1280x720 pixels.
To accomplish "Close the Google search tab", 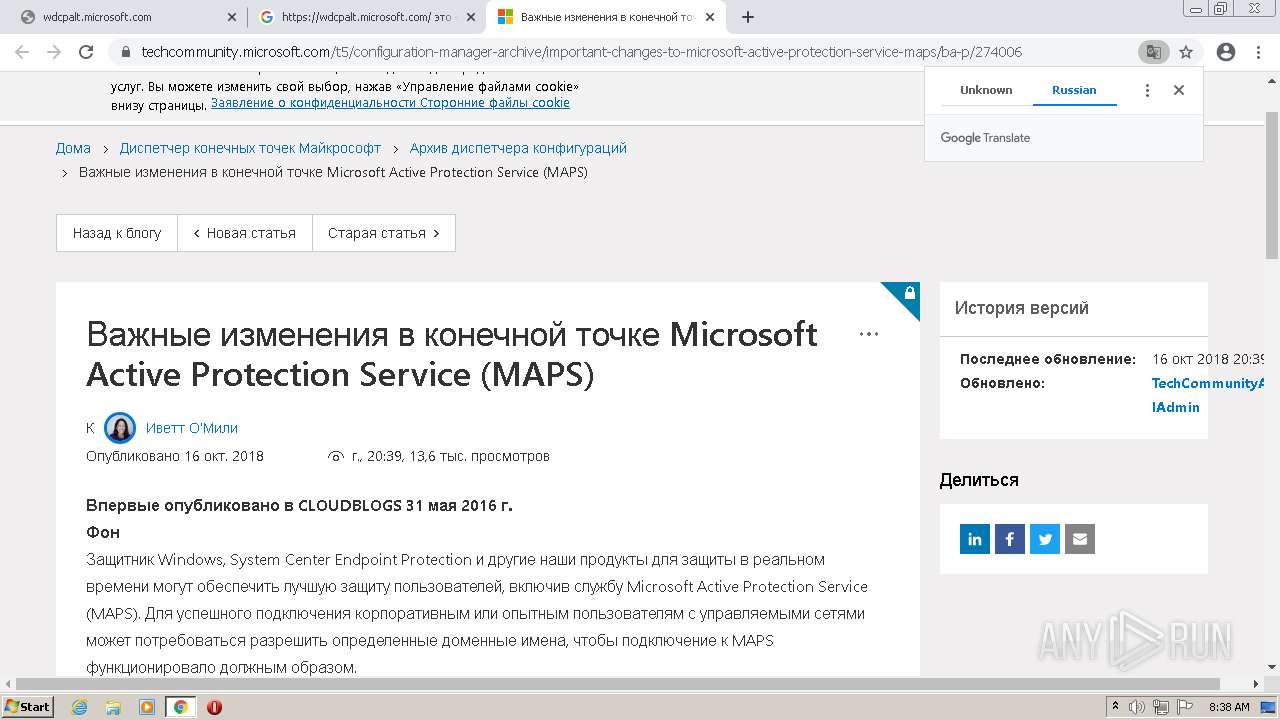I will [471, 17].
